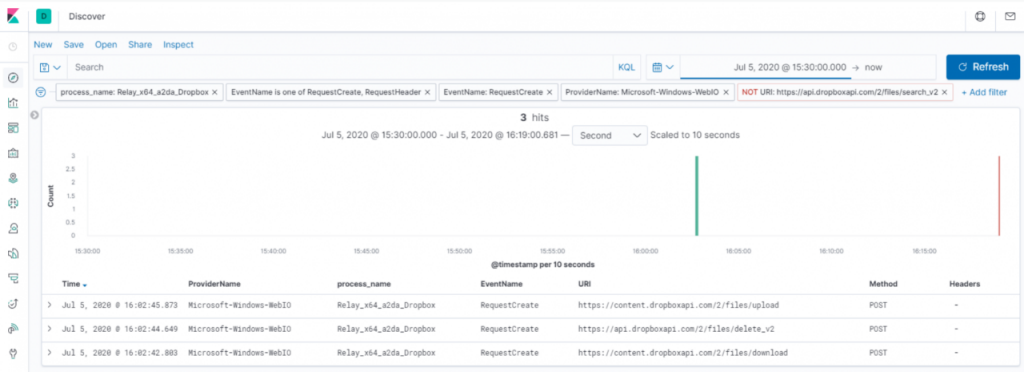Remove the ProviderName Microsoft-Windows-WebIO filter
Image resolution: width=1024 pixels, height=372 pixels.
(726, 93)
